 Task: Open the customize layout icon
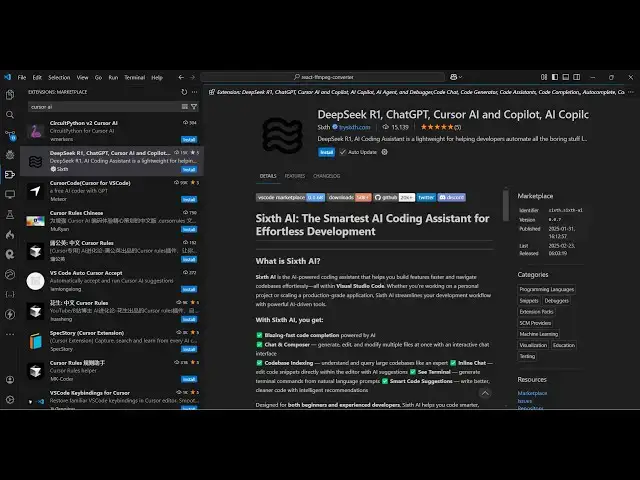(544, 77)
